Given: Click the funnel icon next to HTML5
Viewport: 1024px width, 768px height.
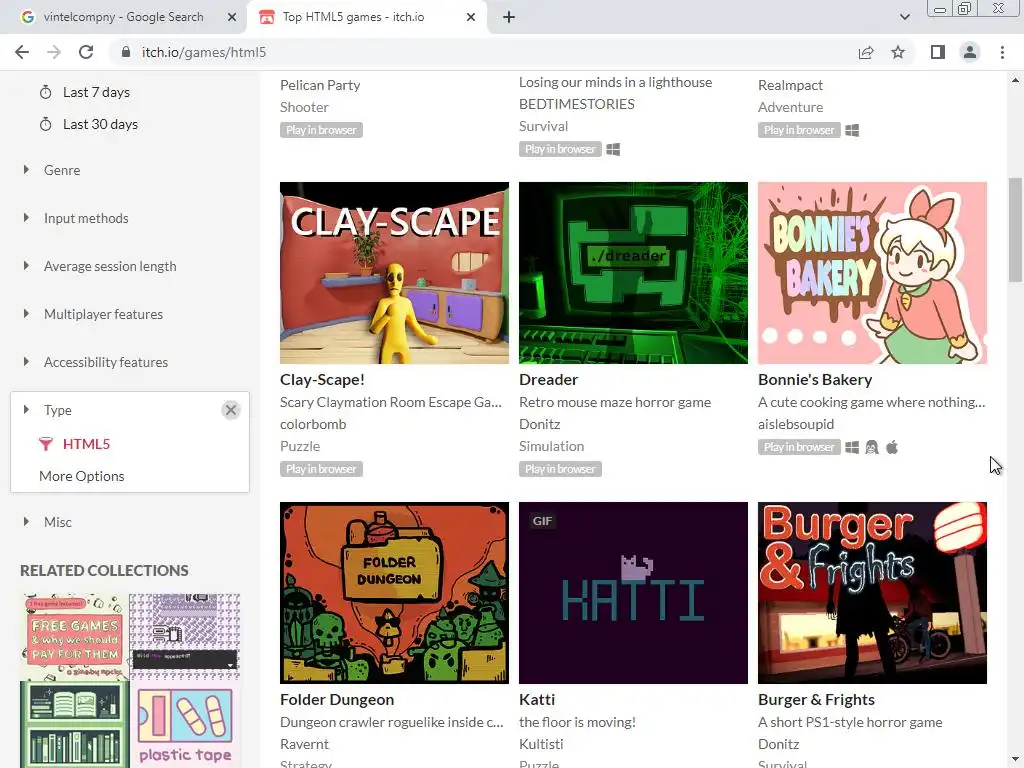Looking at the screenshot, I should tap(46, 444).
